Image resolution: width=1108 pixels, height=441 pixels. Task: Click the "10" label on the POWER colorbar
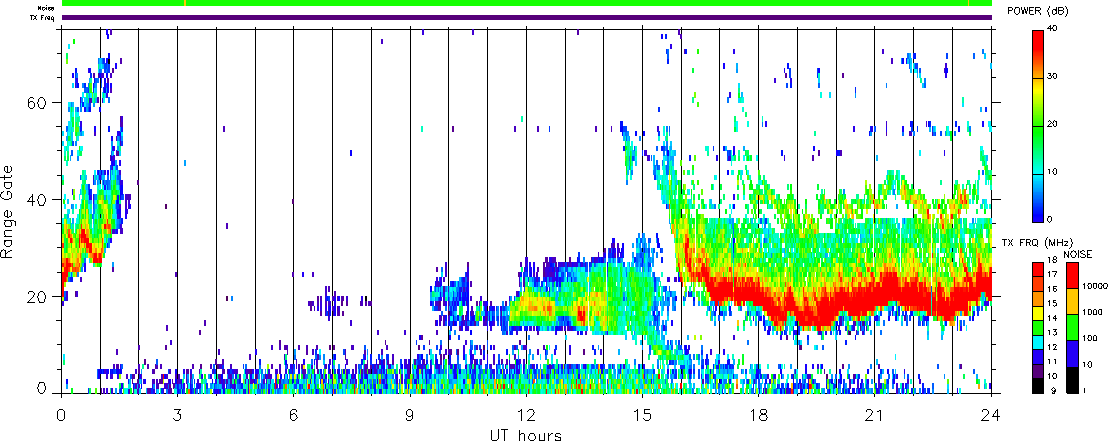pos(1054,172)
